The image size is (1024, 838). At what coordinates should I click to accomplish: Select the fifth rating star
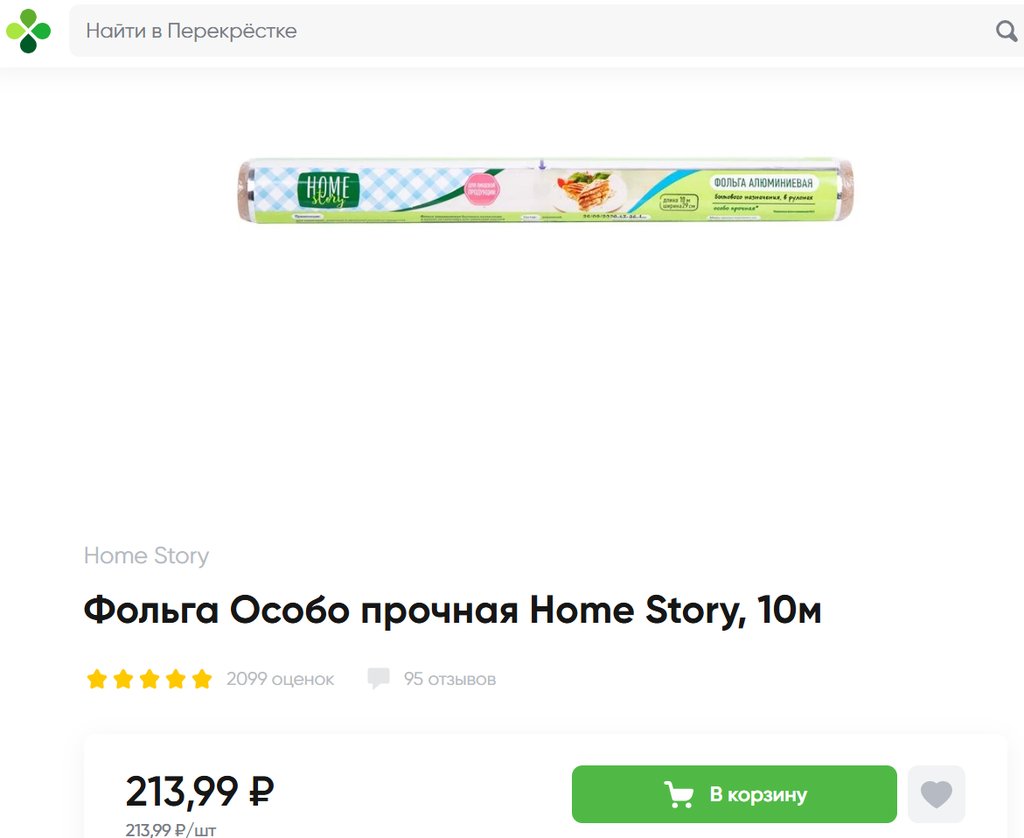(x=202, y=680)
